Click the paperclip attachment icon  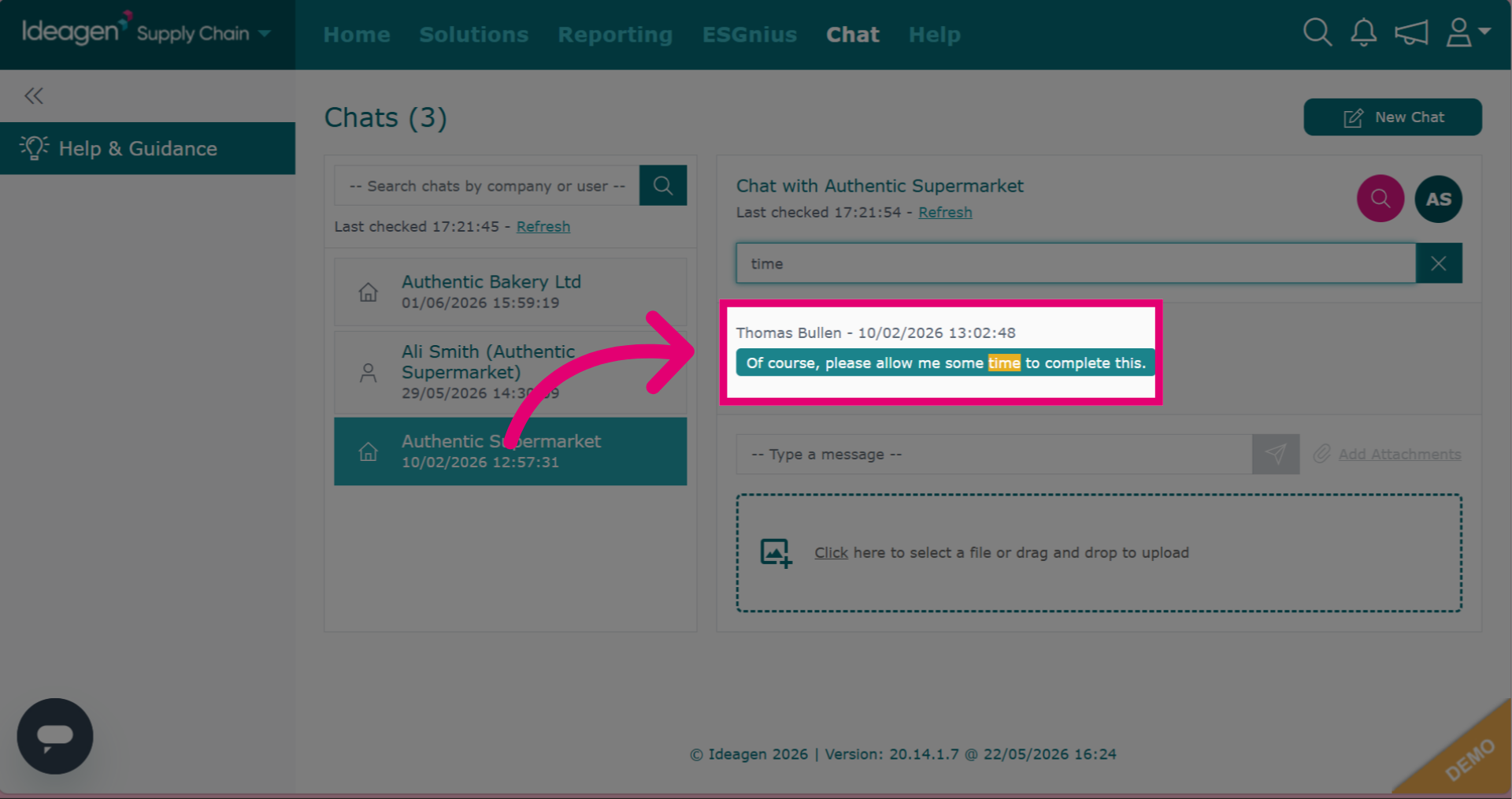[1322, 454]
